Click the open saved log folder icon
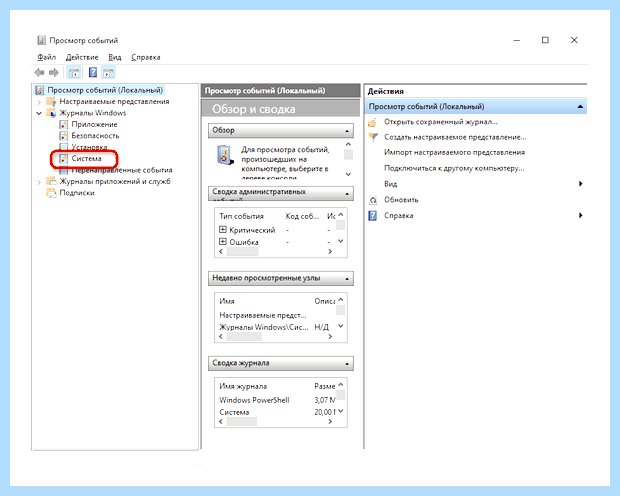The width and height of the screenshot is (620, 496). click(x=372, y=122)
